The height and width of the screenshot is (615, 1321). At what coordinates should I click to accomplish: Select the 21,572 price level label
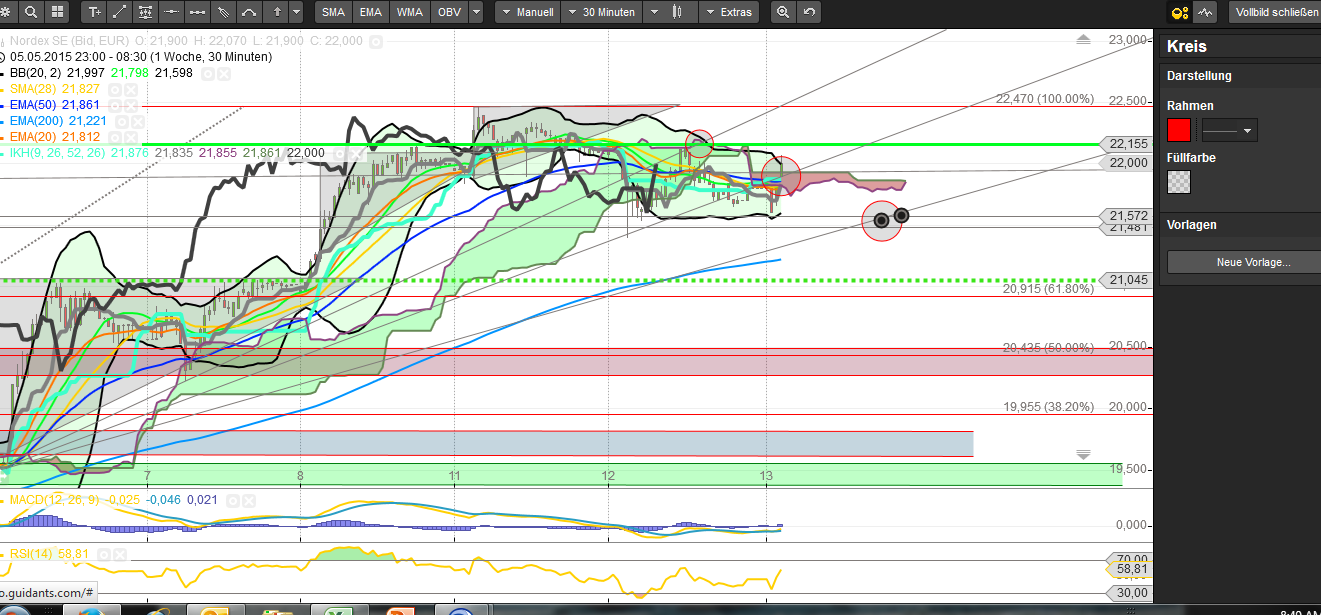click(x=1127, y=215)
